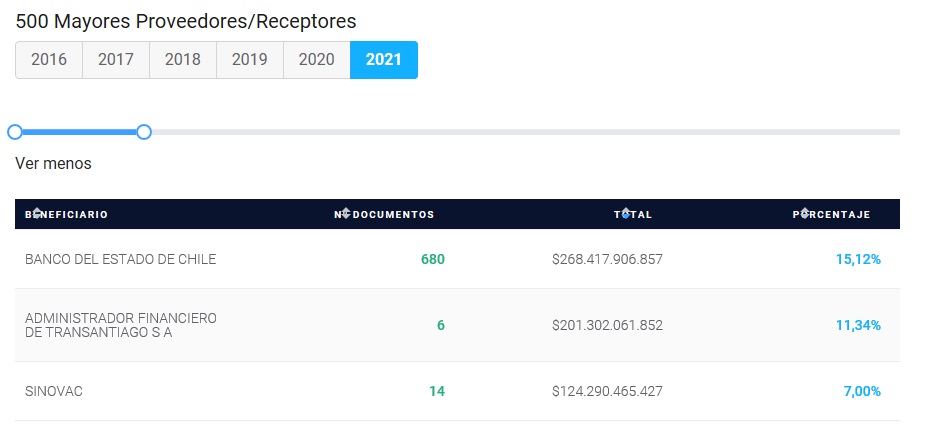The height and width of the screenshot is (425, 929).
Task: Collapse the list with Ver menos
Action: (53, 164)
